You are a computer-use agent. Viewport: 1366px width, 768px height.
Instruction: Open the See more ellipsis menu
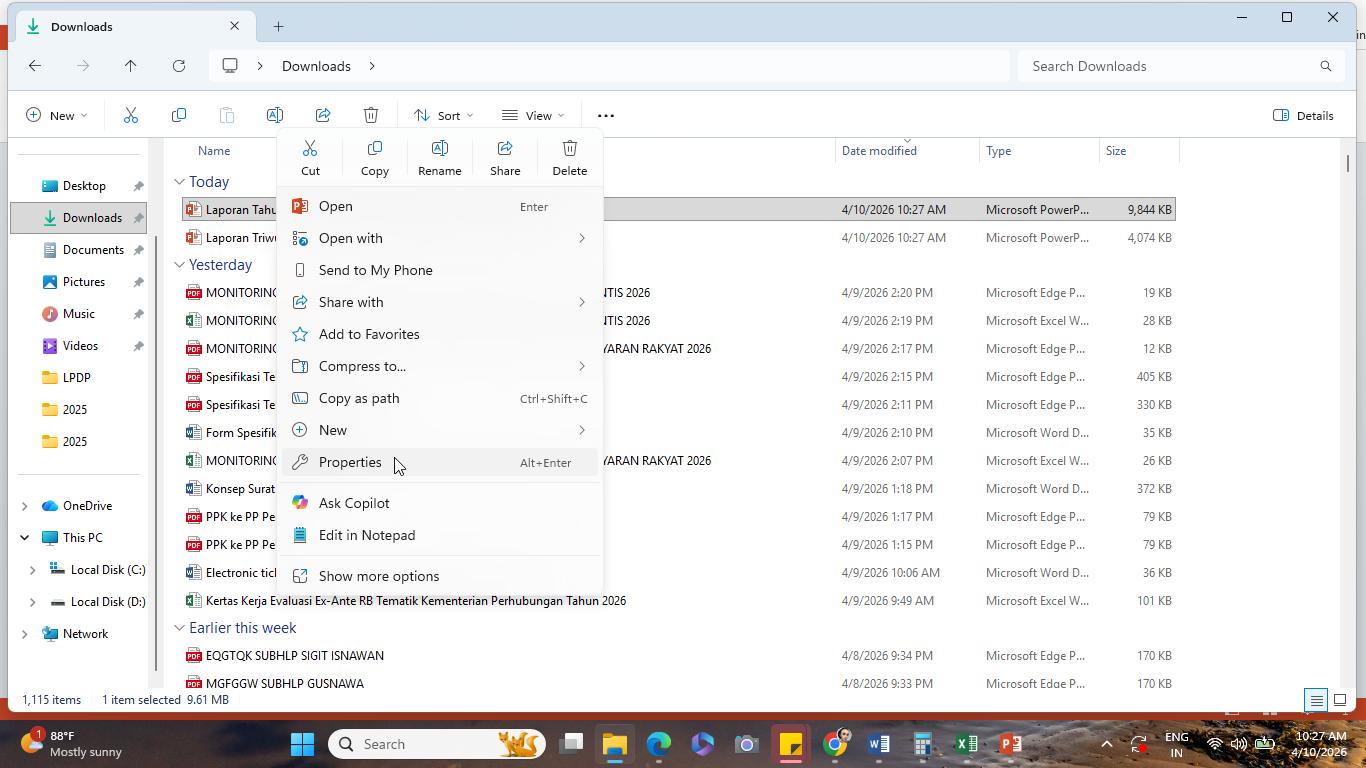[x=606, y=115]
